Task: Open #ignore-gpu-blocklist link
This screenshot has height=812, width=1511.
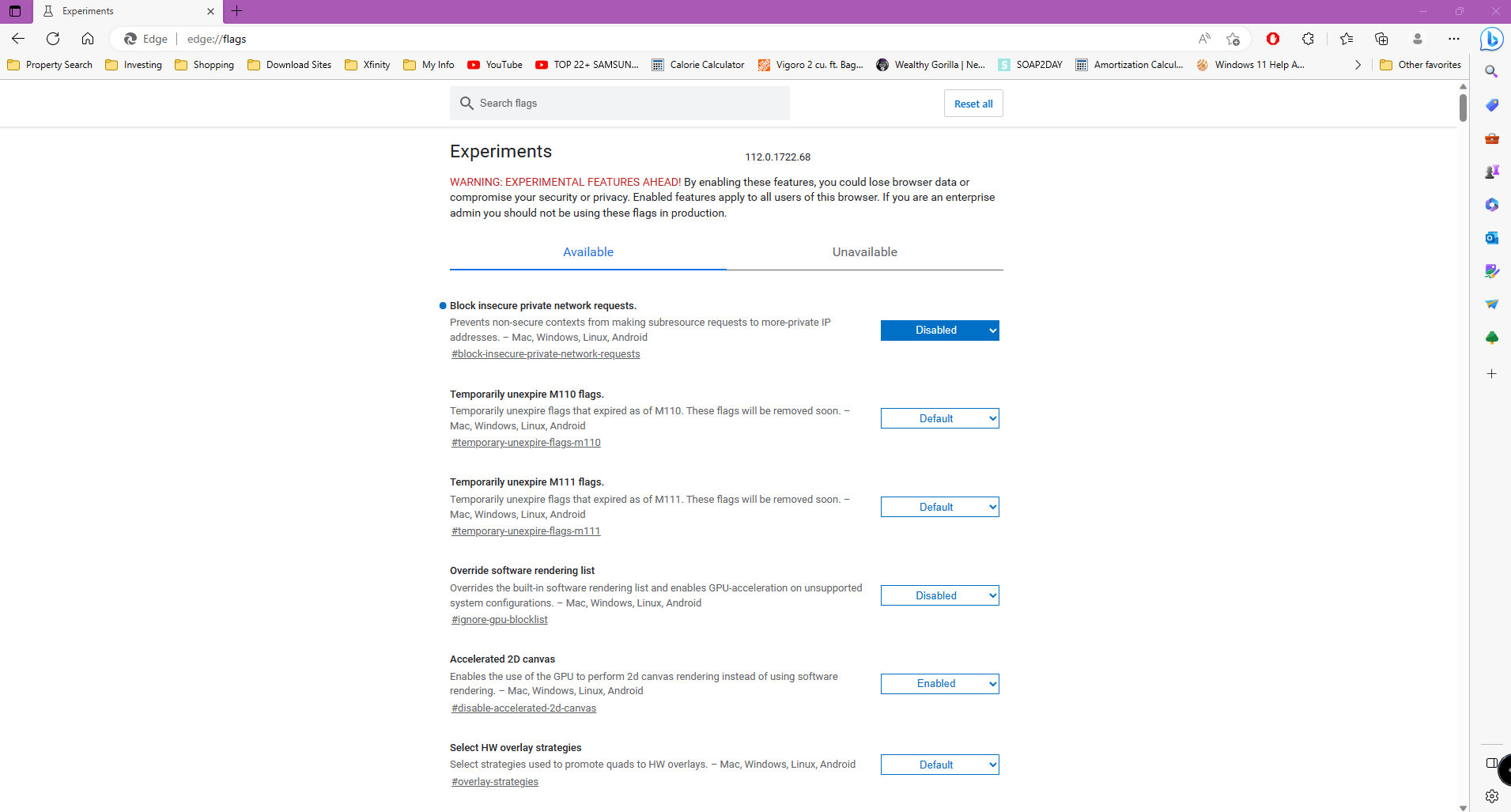Action: coord(500,620)
